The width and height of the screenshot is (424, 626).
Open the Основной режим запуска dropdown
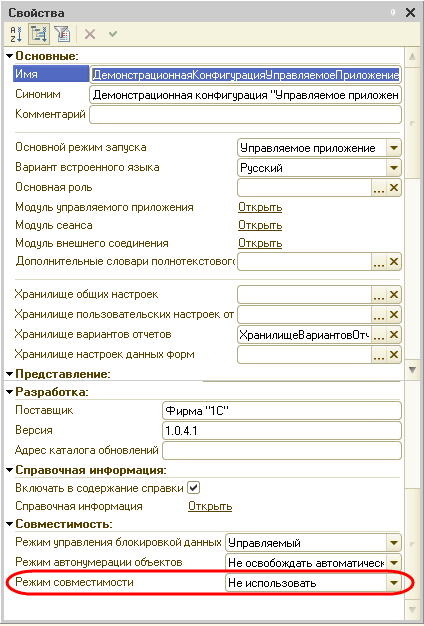(x=394, y=148)
